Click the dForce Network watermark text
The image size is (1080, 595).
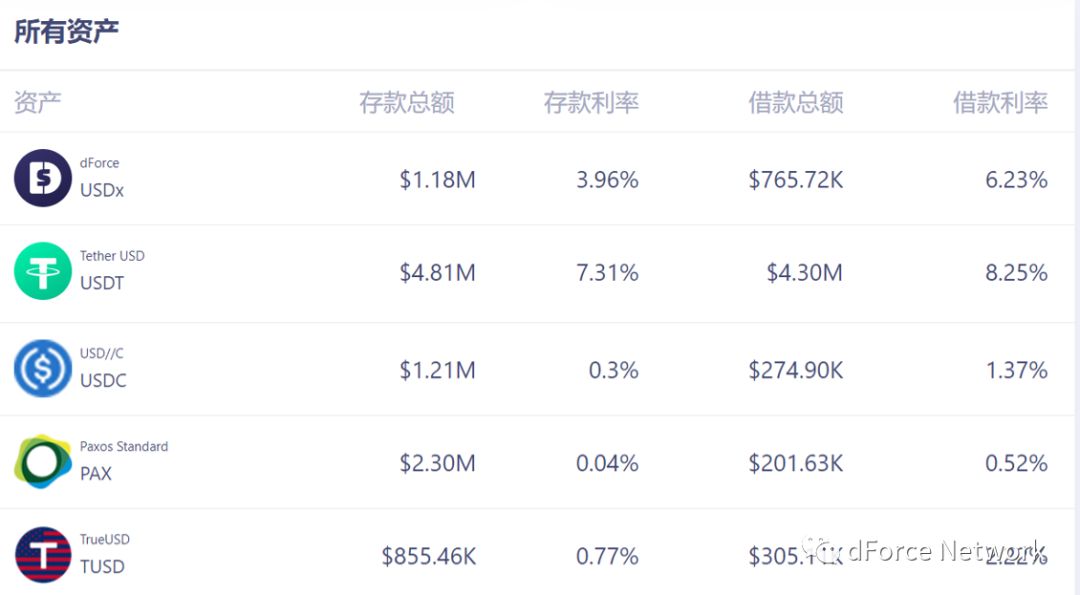point(930,549)
